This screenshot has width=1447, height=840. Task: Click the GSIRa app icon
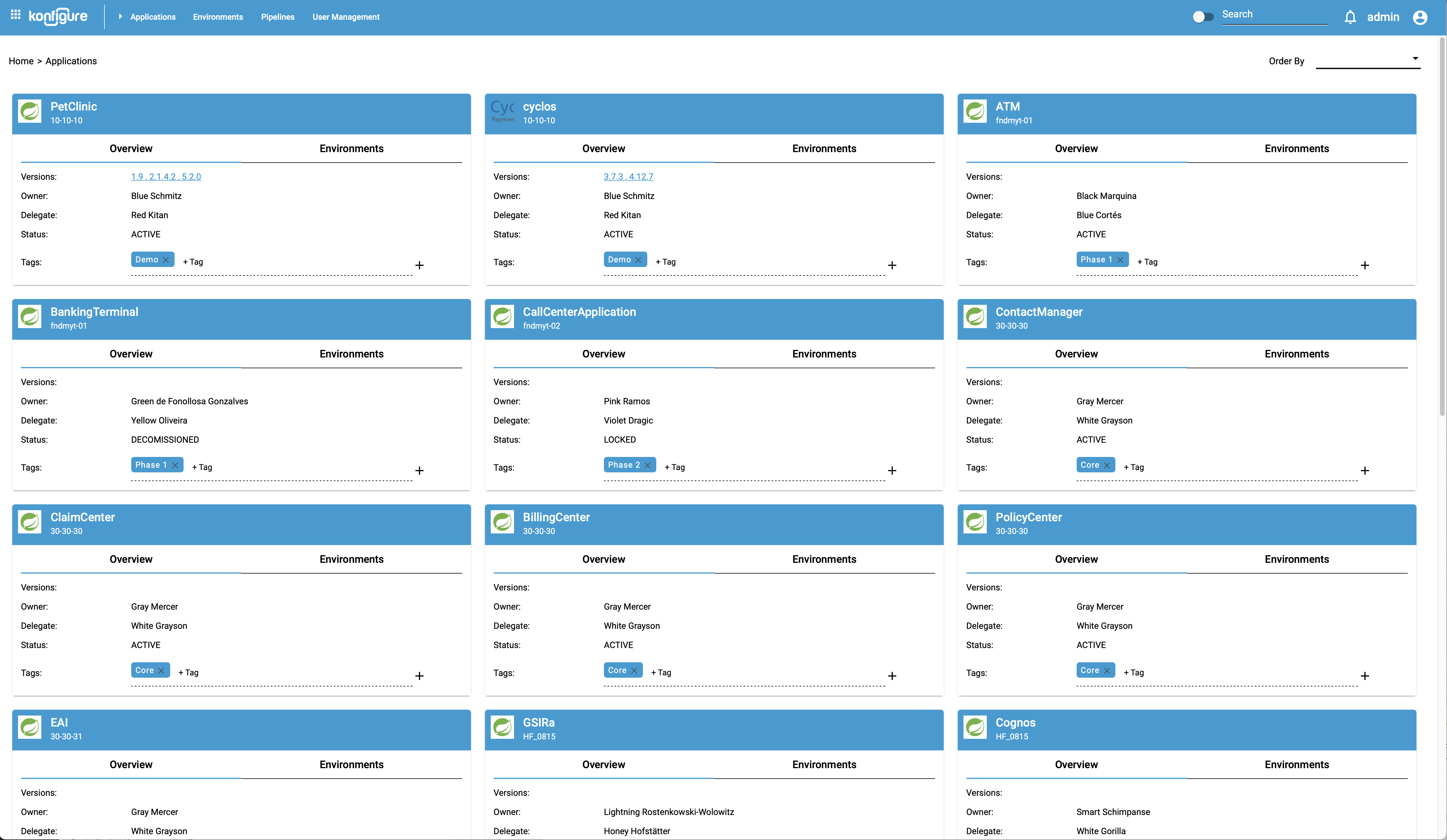[x=502, y=727]
